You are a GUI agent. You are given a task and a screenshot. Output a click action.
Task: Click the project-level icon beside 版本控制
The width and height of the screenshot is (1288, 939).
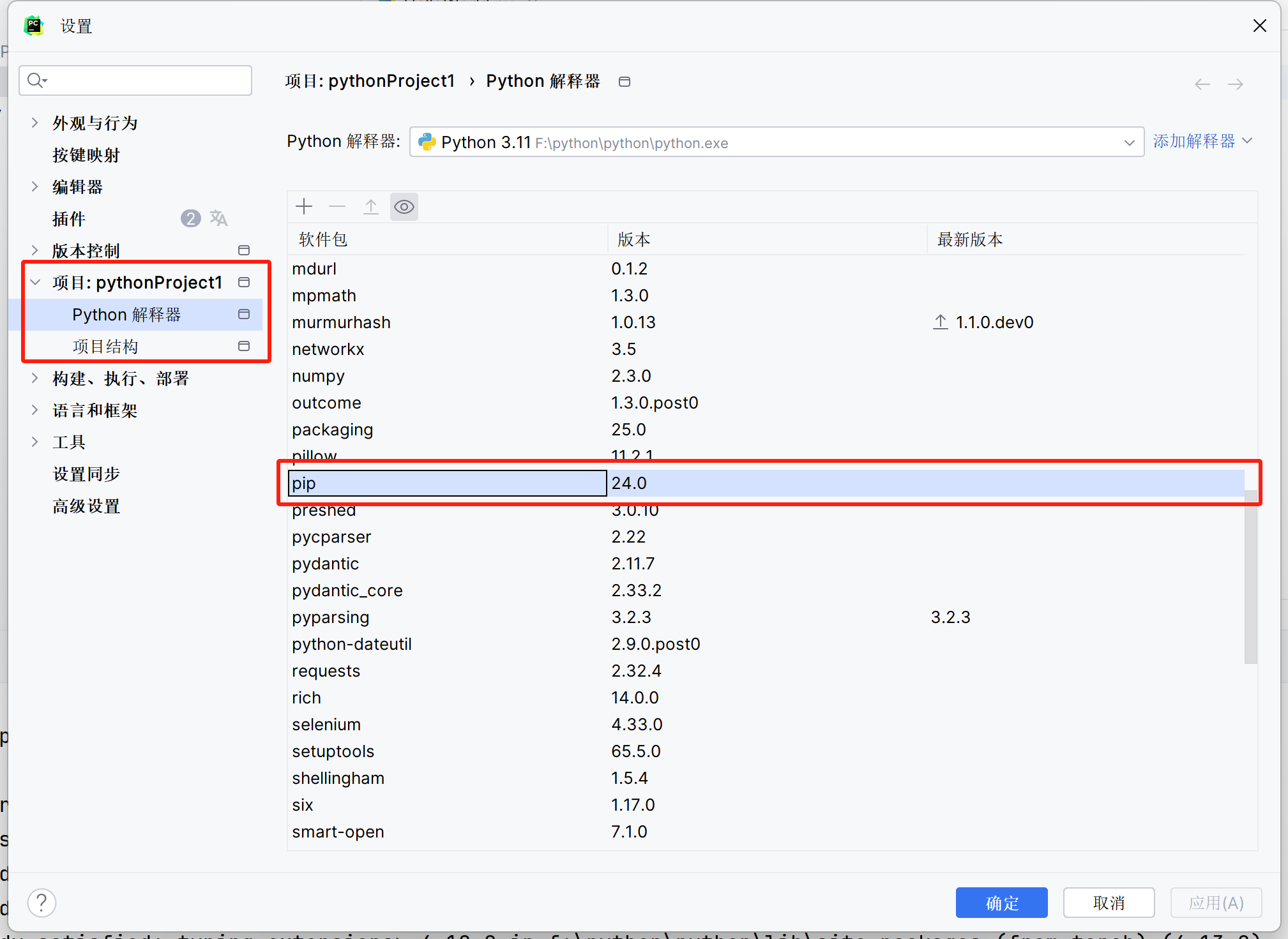pyautogui.click(x=244, y=250)
